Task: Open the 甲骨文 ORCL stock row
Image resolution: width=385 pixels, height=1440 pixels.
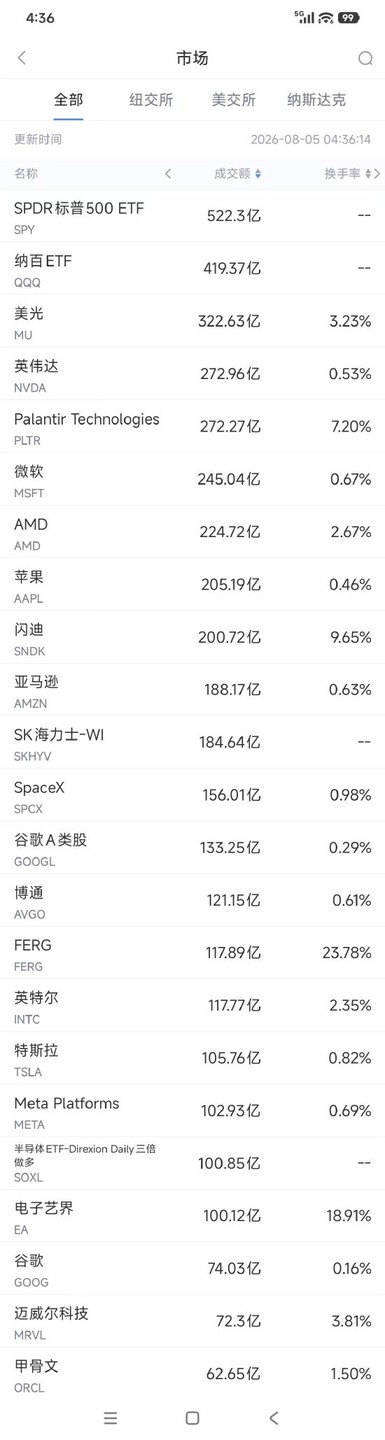Action: pos(192,1374)
